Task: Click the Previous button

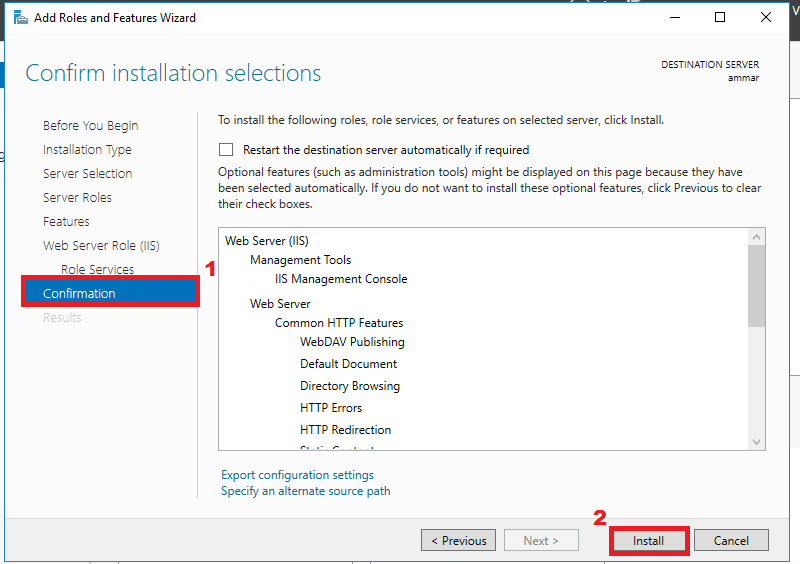Action: point(458,541)
